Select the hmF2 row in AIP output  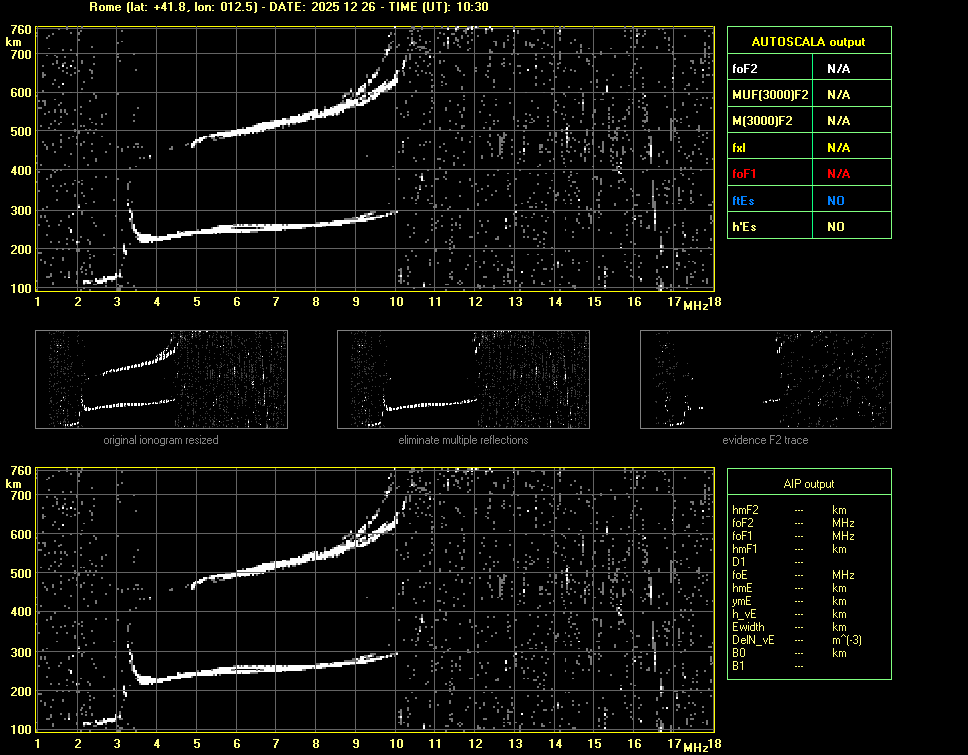pos(746,510)
